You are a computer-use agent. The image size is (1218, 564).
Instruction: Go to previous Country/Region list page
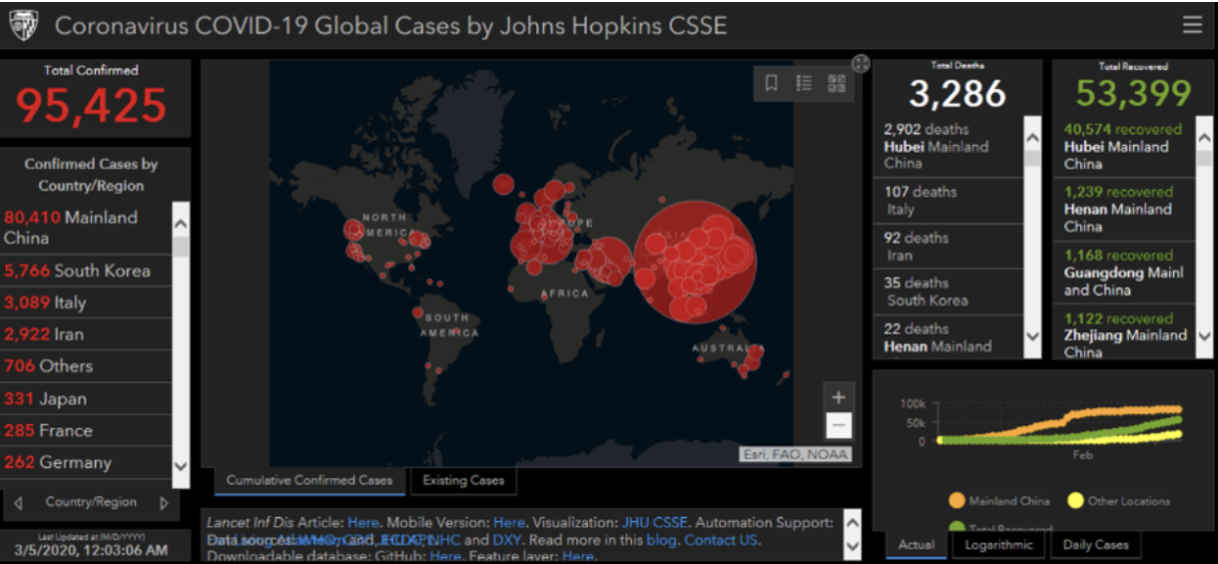tap(18, 503)
